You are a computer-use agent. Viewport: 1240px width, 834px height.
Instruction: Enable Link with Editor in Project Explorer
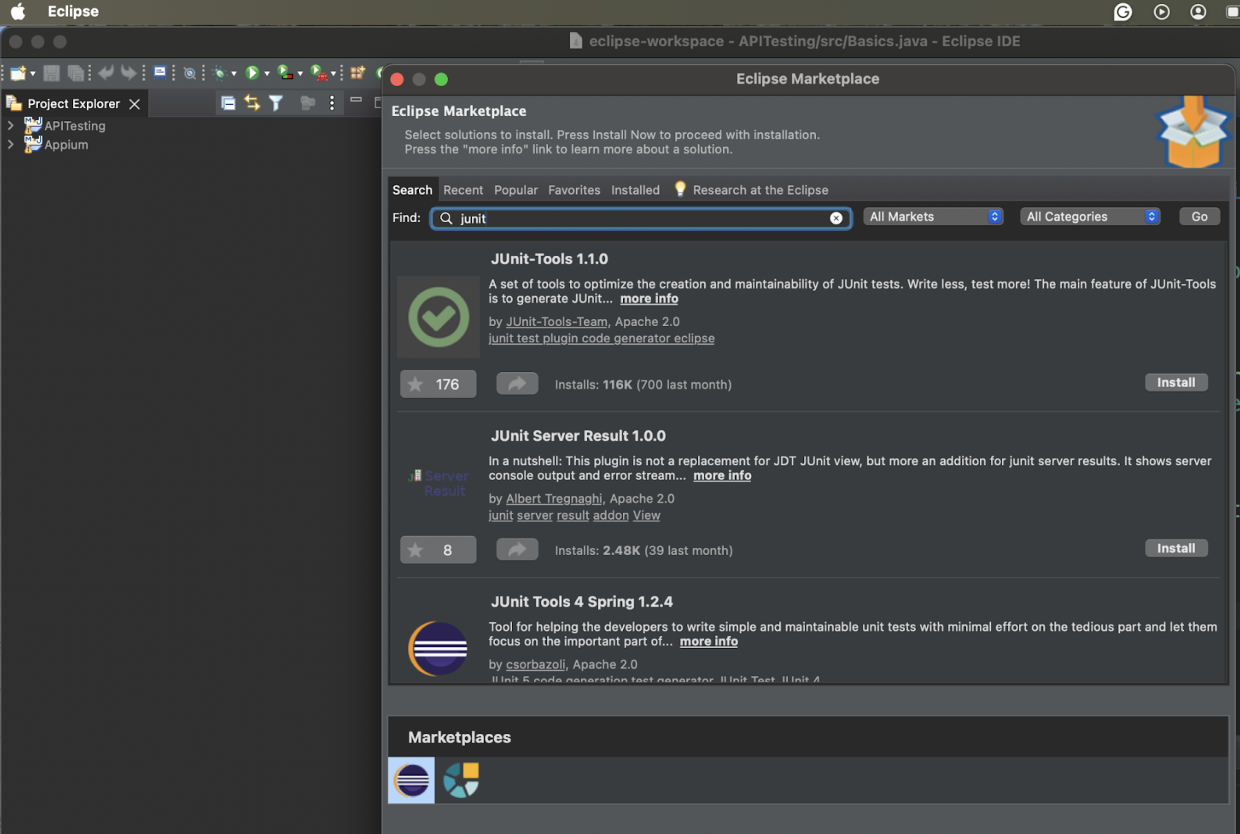pyautogui.click(x=251, y=103)
